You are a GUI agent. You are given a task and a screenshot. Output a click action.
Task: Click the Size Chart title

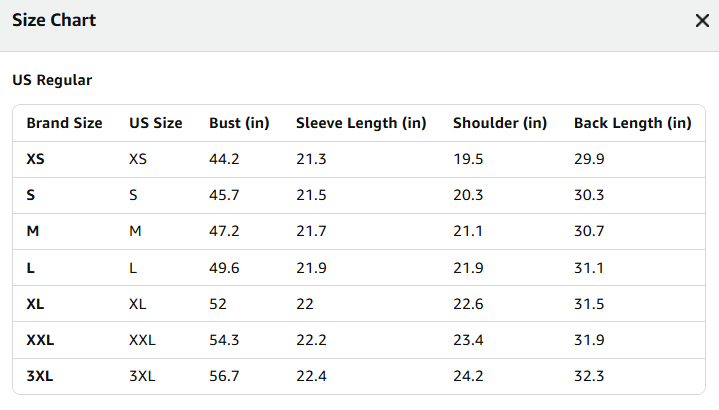(x=54, y=20)
